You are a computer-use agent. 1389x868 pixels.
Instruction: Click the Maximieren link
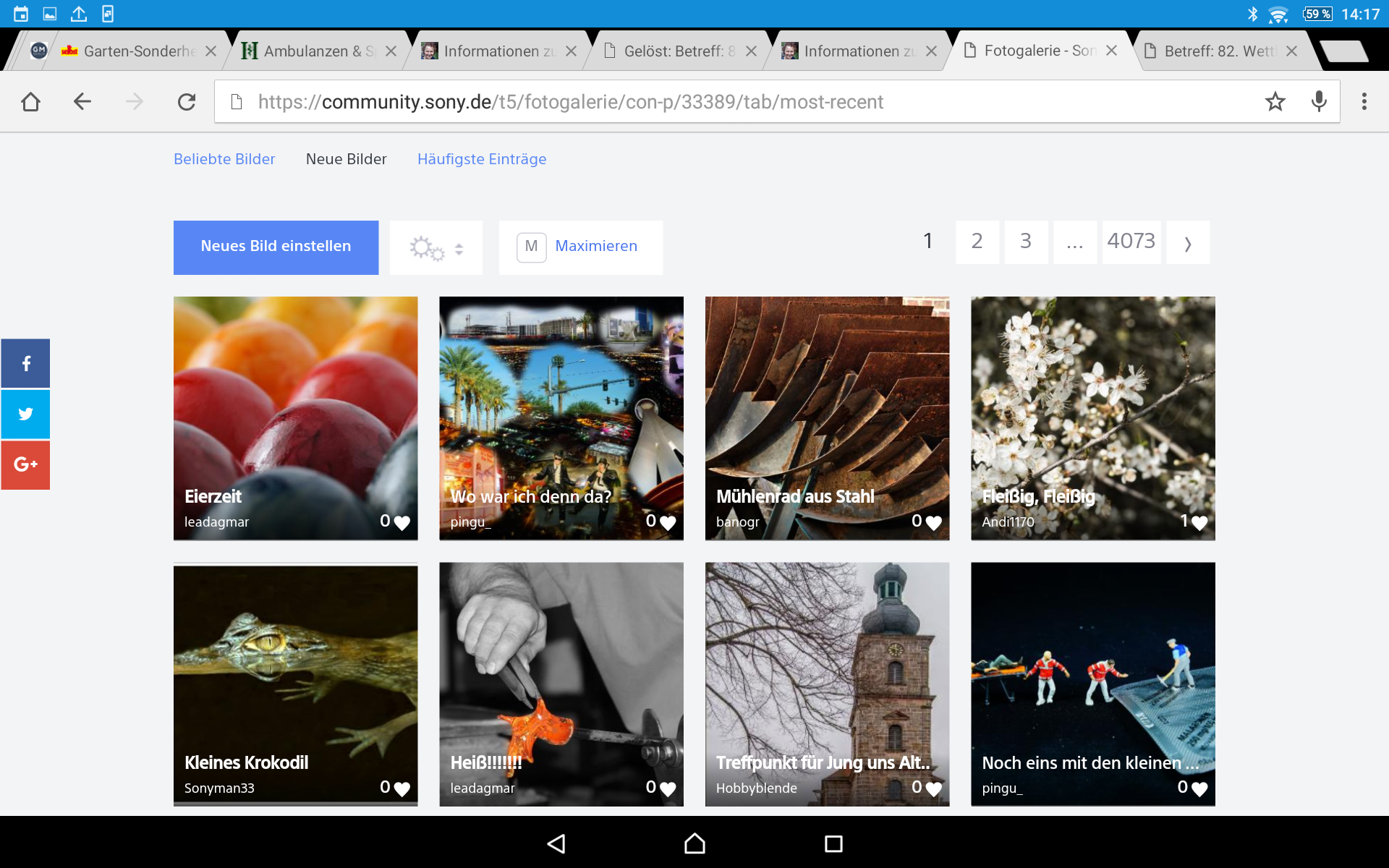pyautogui.click(x=595, y=247)
